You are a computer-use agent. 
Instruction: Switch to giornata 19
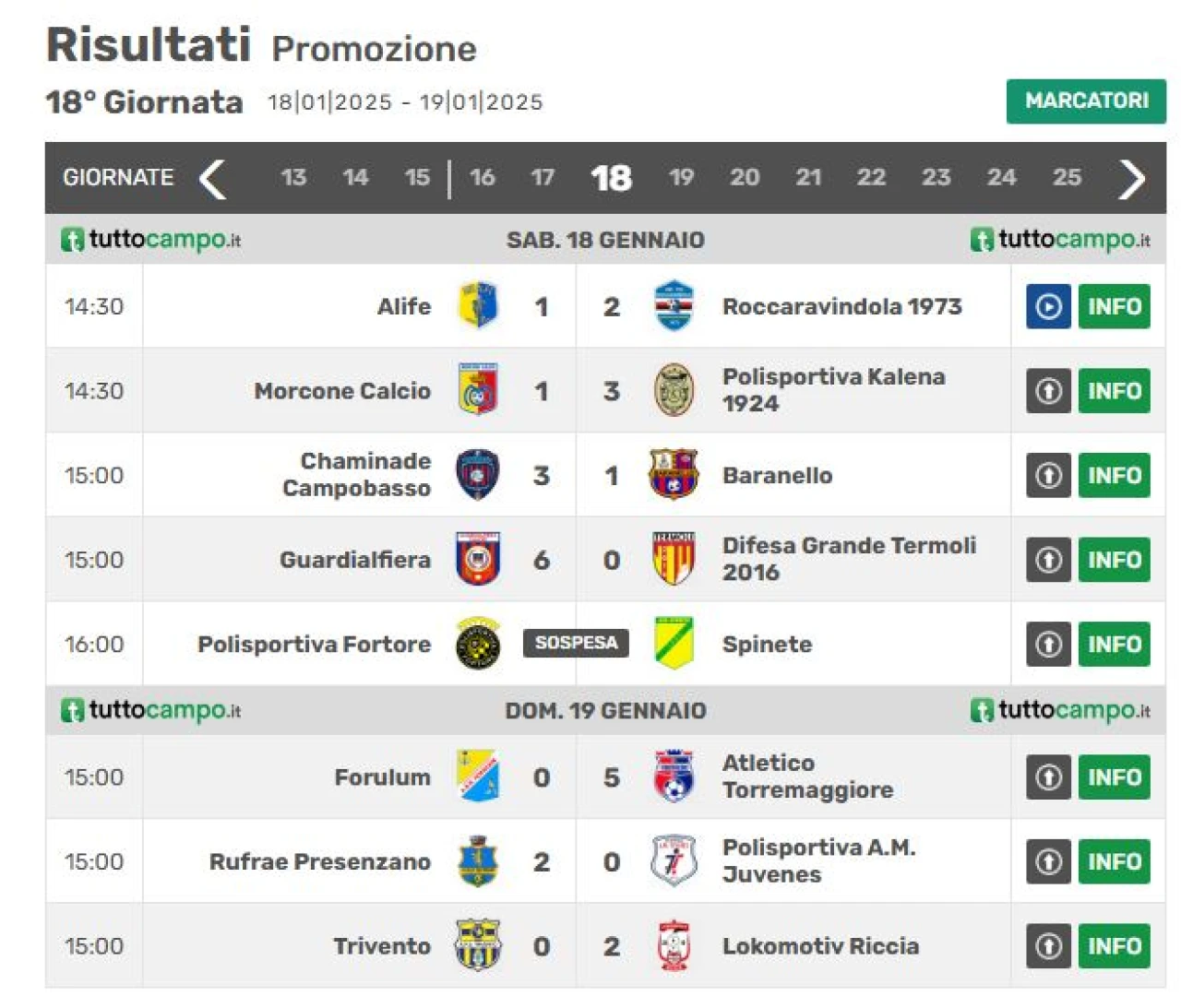[x=681, y=177]
